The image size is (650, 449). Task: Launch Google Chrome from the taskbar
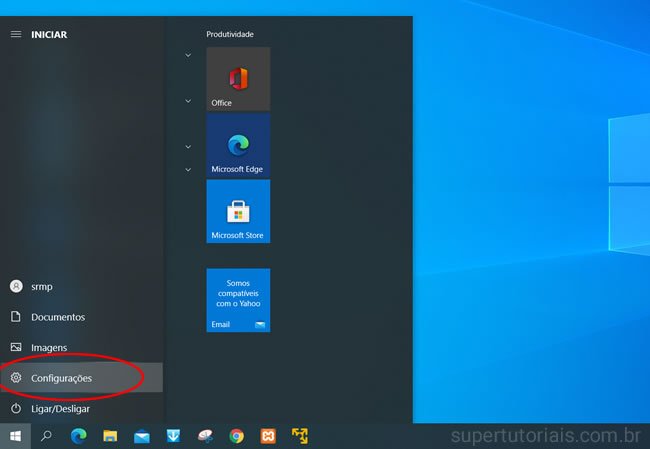[x=236, y=436]
